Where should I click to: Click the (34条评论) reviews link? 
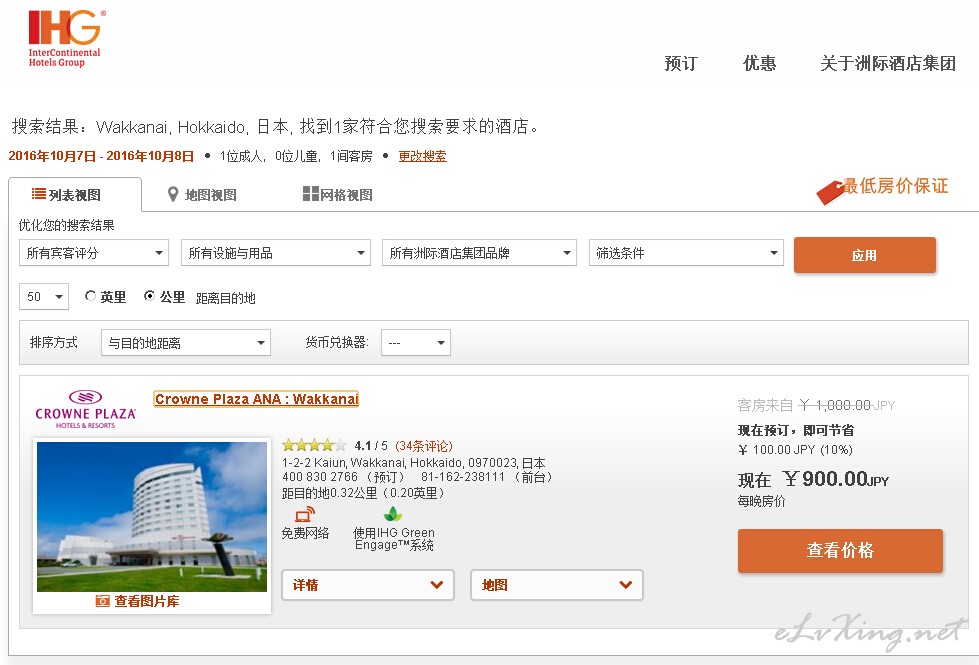coord(424,446)
